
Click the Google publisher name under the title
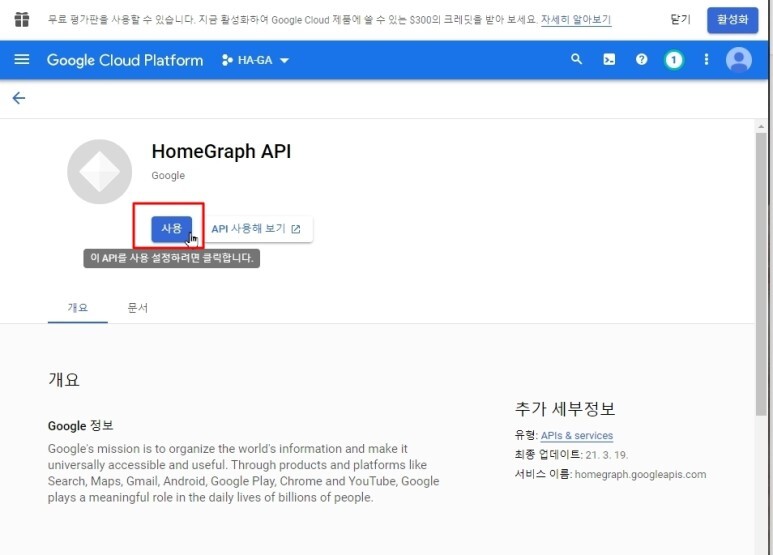click(x=168, y=175)
